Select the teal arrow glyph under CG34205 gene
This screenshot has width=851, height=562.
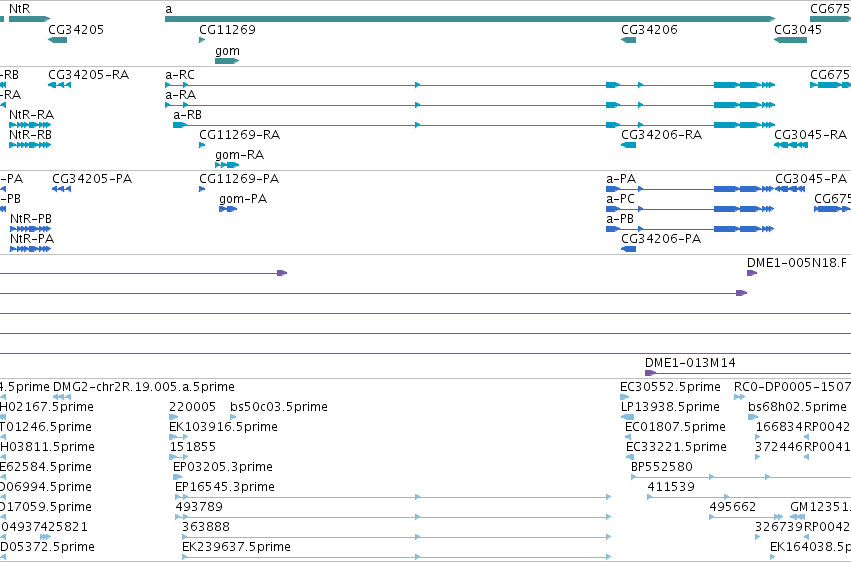[58, 40]
